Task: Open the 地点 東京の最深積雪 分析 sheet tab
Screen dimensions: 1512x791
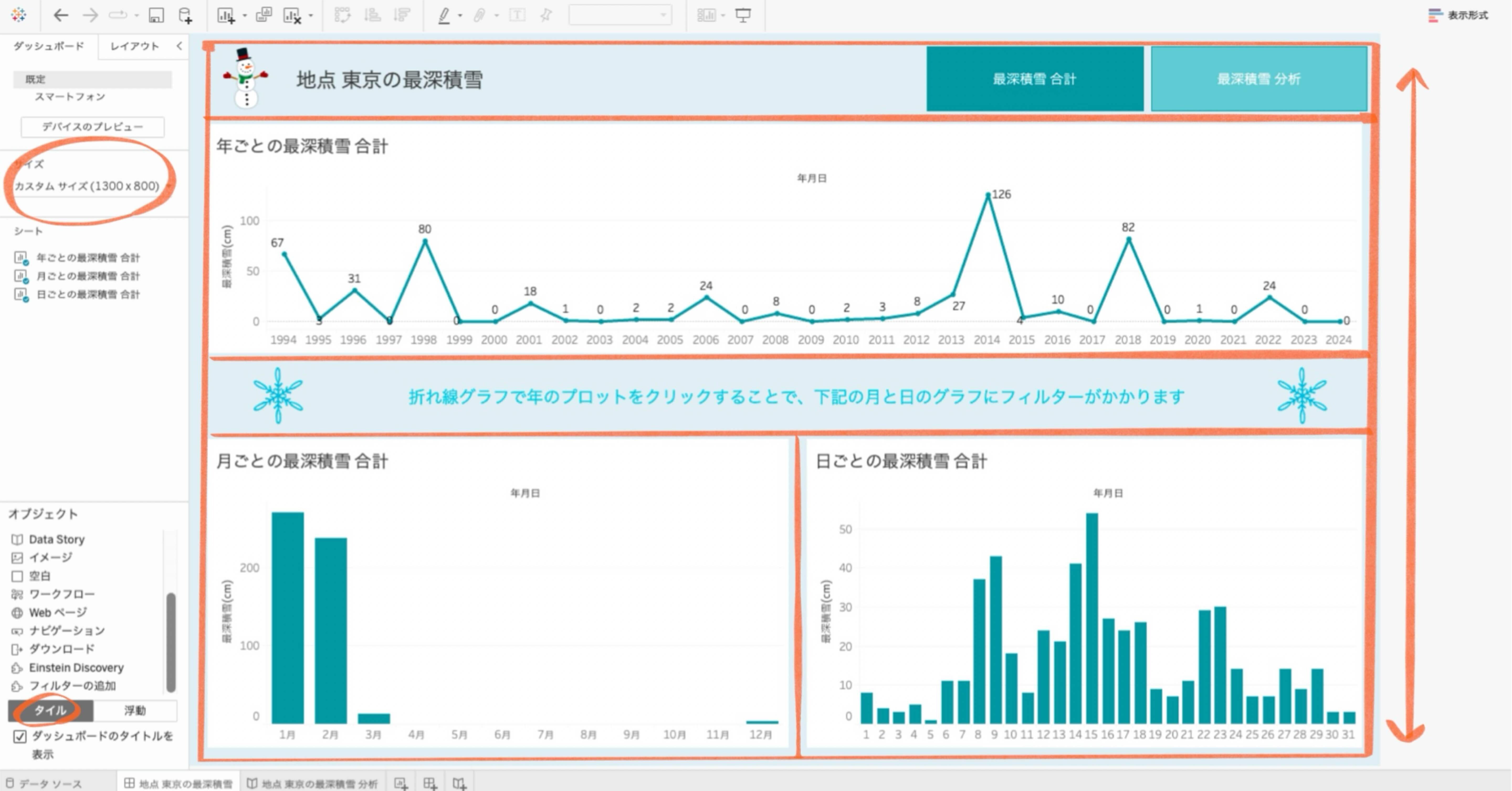Action: coord(313,783)
